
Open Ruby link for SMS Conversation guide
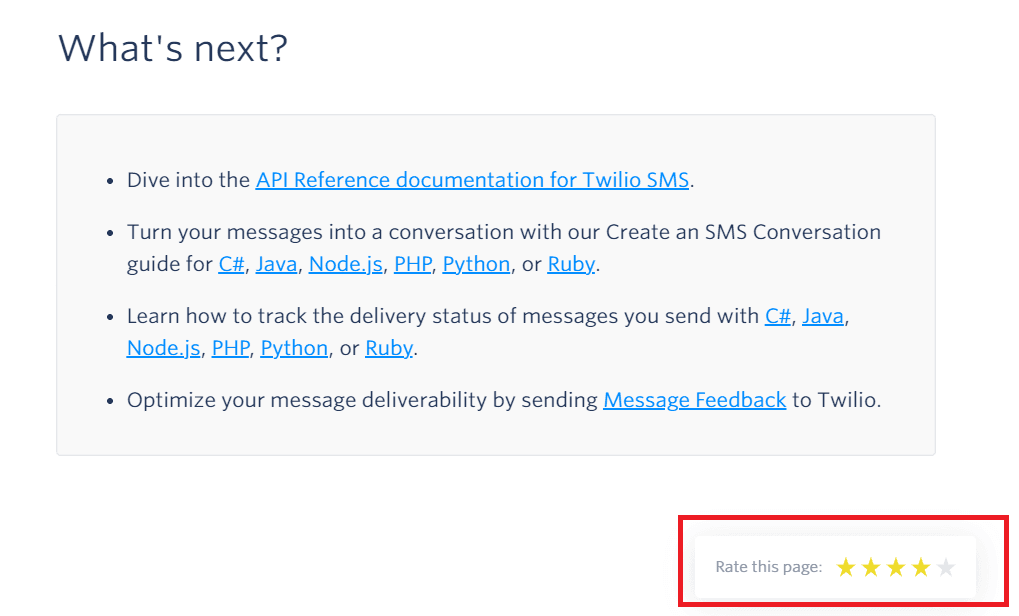(571, 264)
